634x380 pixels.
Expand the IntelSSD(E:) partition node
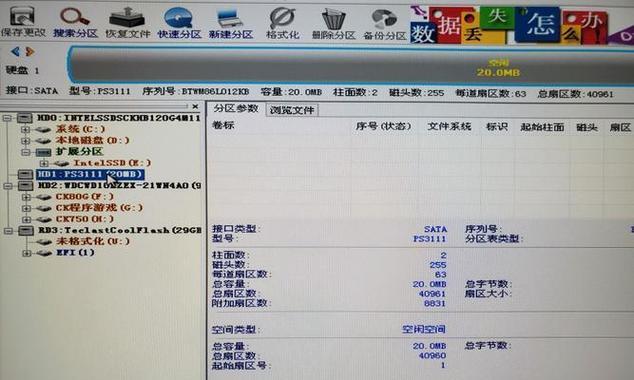[44, 163]
